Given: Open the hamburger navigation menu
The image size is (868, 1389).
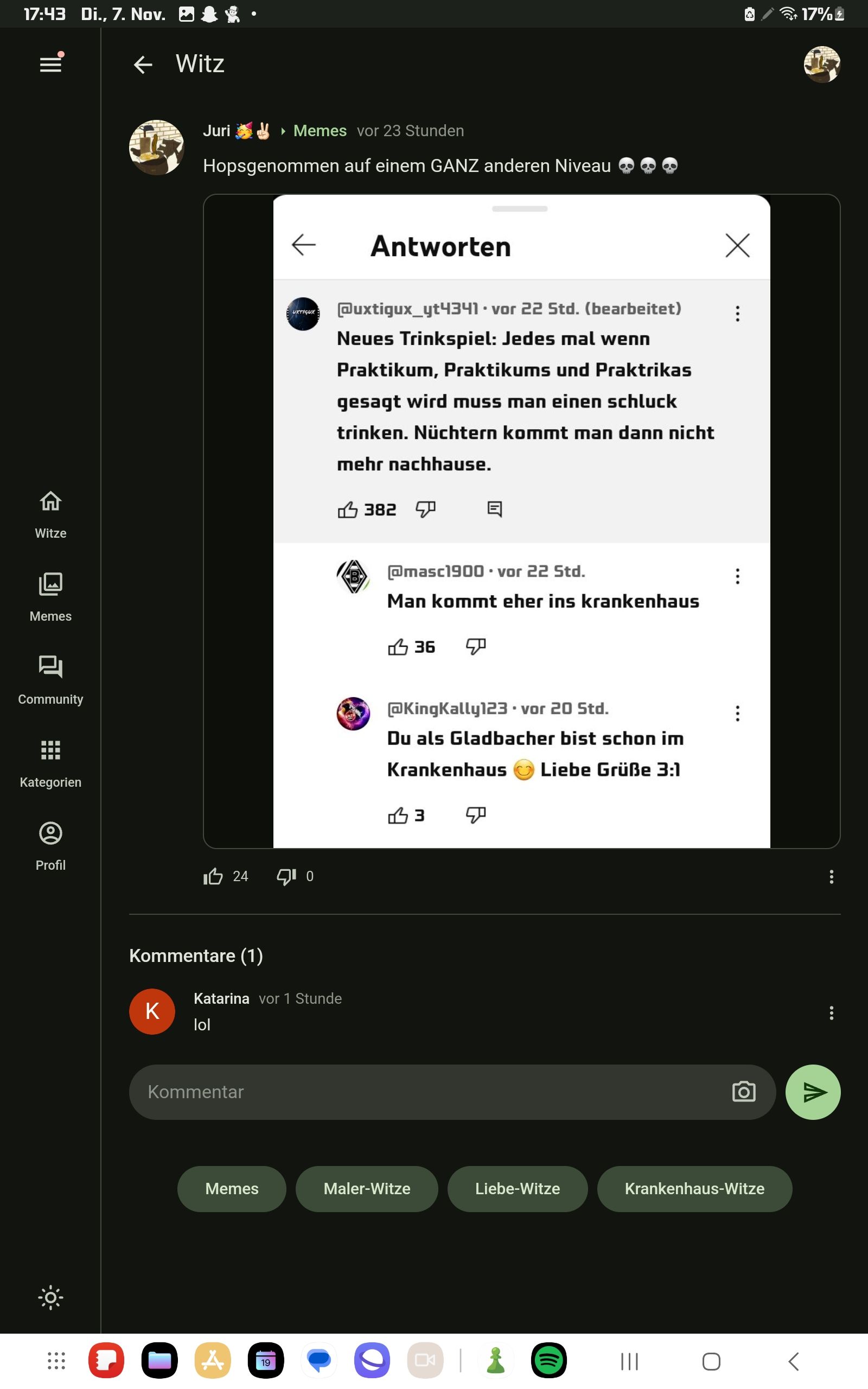Looking at the screenshot, I should pos(50,63).
